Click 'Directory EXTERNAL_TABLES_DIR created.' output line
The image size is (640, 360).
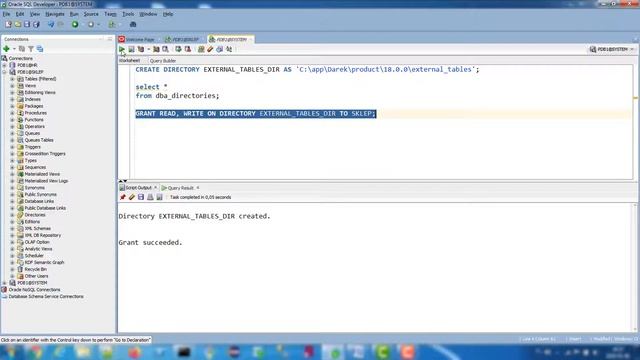(x=194, y=216)
